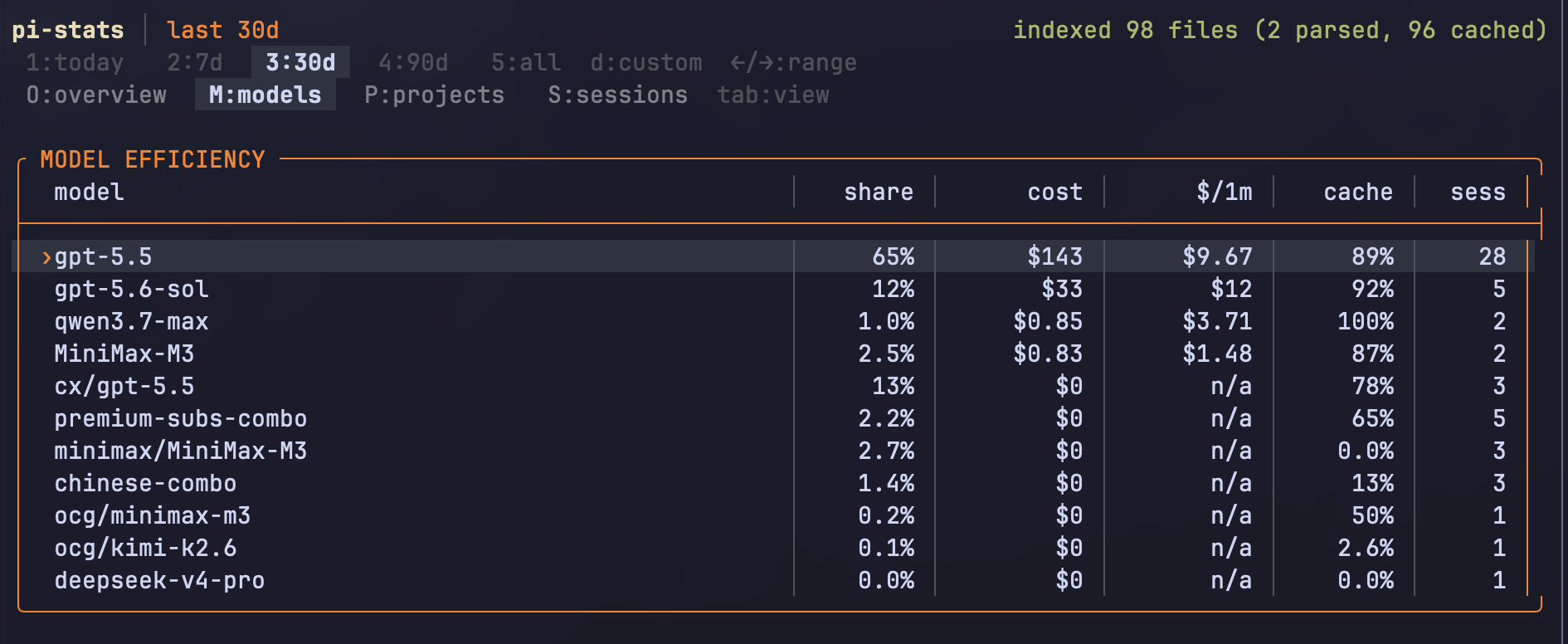Image resolution: width=1568 pixels, height=644 pixels.
Task: Click the 89% cache of gpt-5.5
Action: pos(1372,256)
